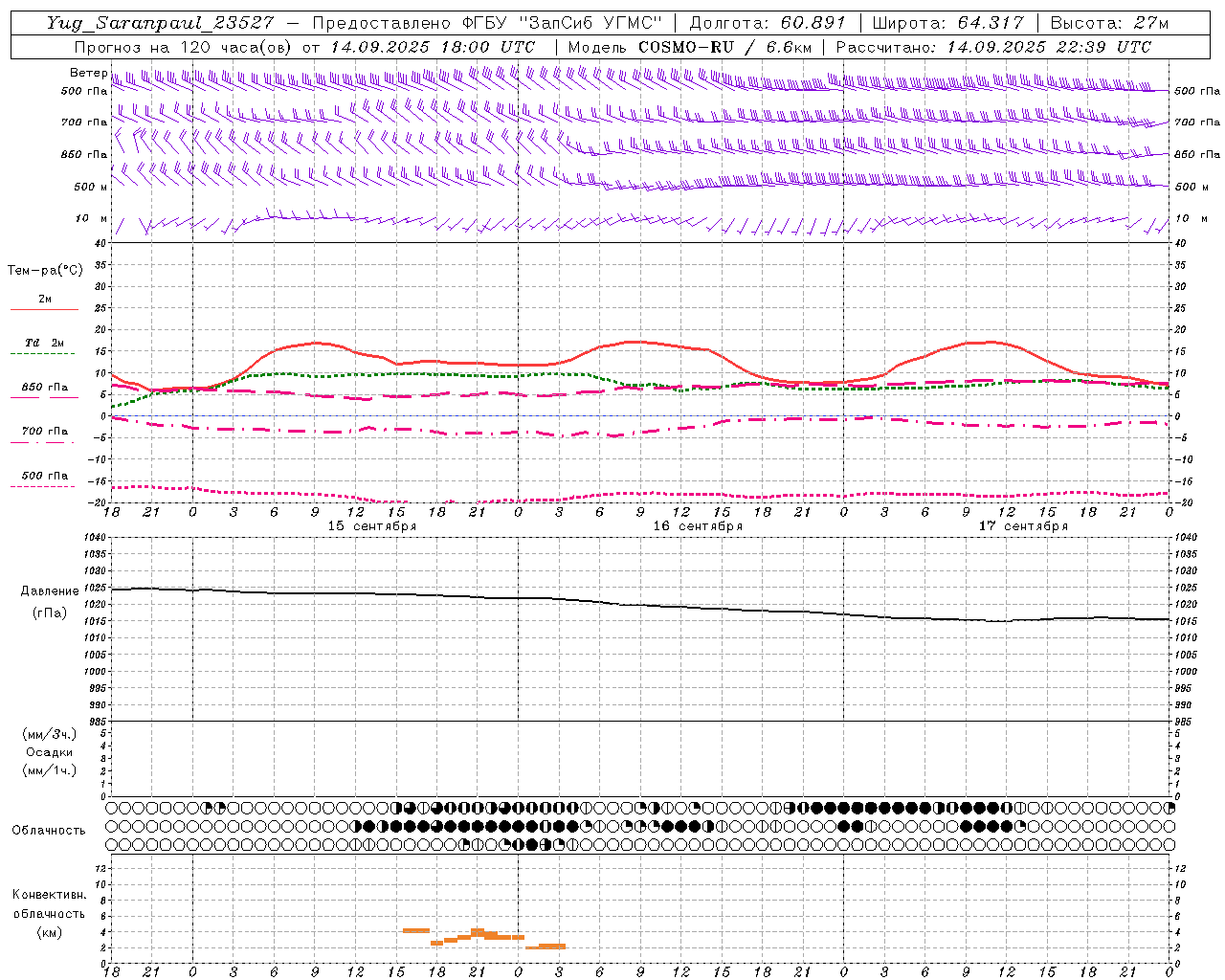Screen dimensions: 1225x980
Task: Click the Ветер wind panel label
Action: point(88,73)
